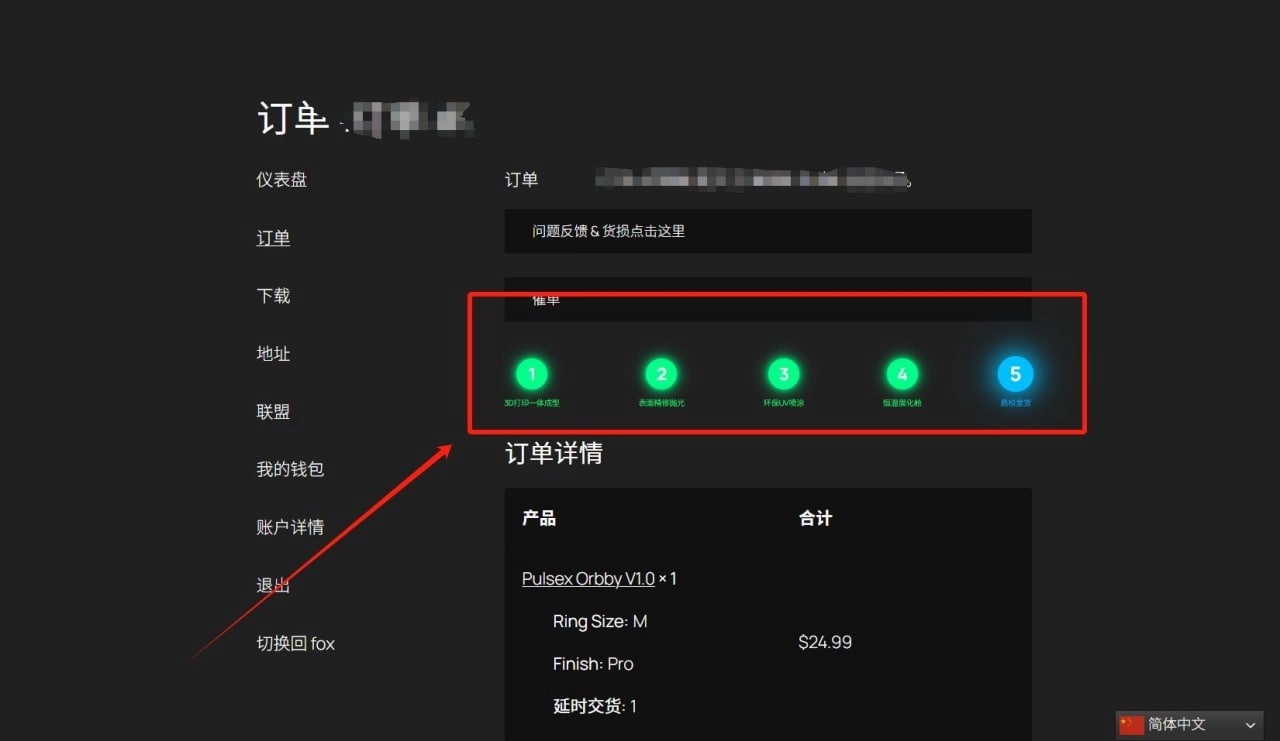Click step 3 circle for 环保UV喷涂
The image size is (1280, 741).
[784, 374]
